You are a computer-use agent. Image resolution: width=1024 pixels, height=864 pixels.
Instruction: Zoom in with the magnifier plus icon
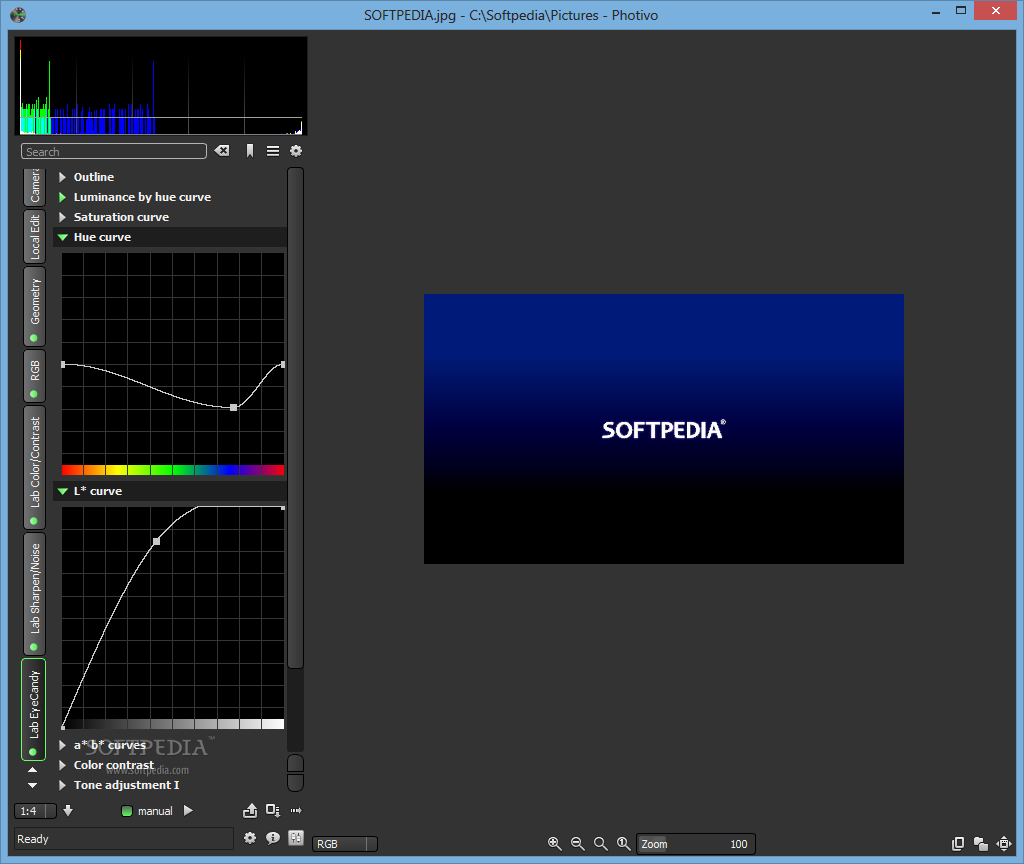coord(554,844)
